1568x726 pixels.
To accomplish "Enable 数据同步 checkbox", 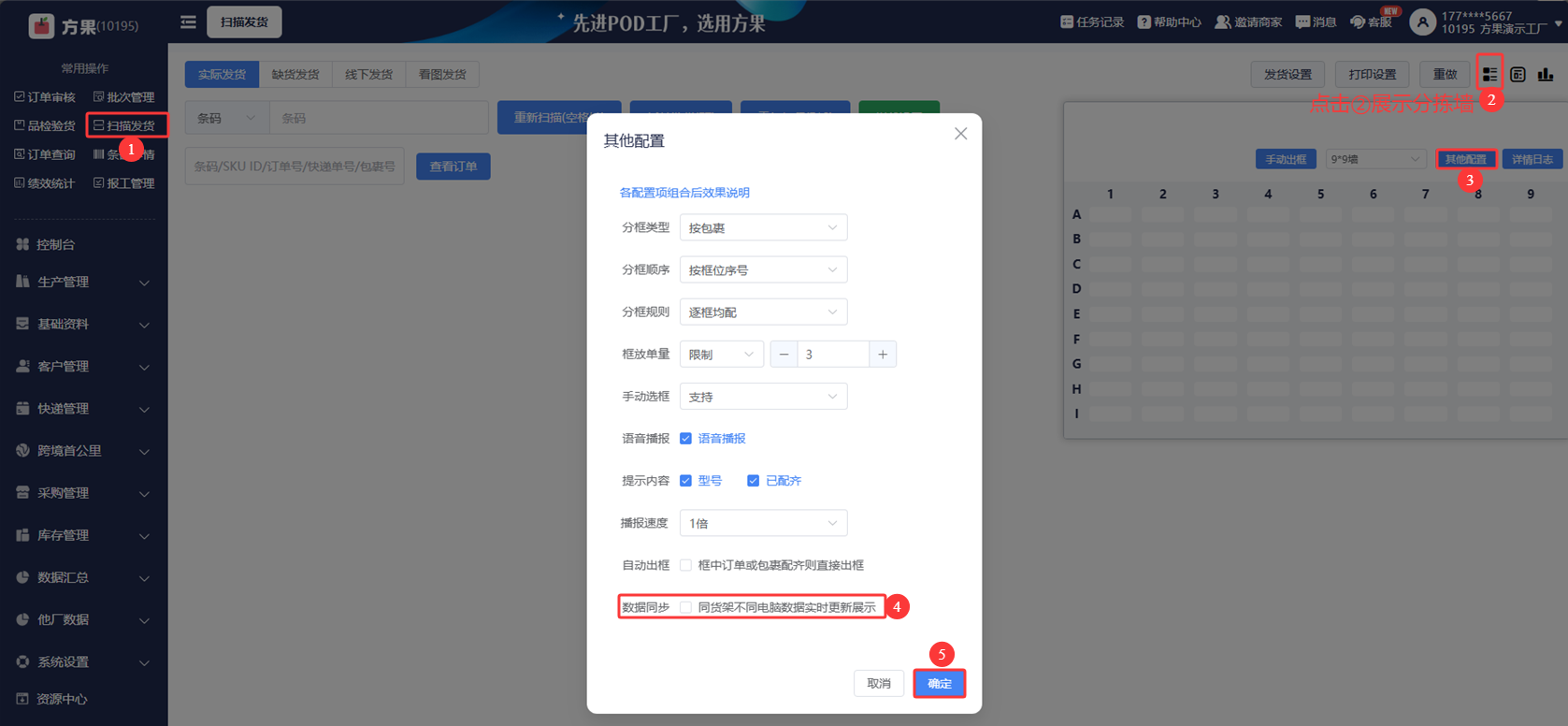I will click(685, 607).
